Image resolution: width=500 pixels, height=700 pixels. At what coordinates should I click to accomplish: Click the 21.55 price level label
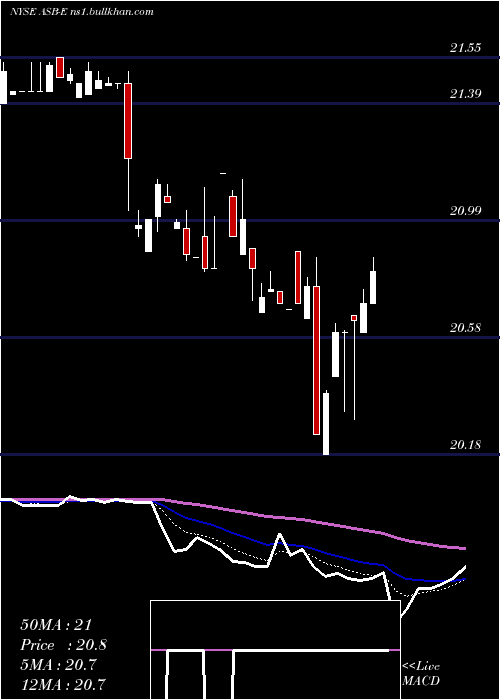tap(466, 48)
